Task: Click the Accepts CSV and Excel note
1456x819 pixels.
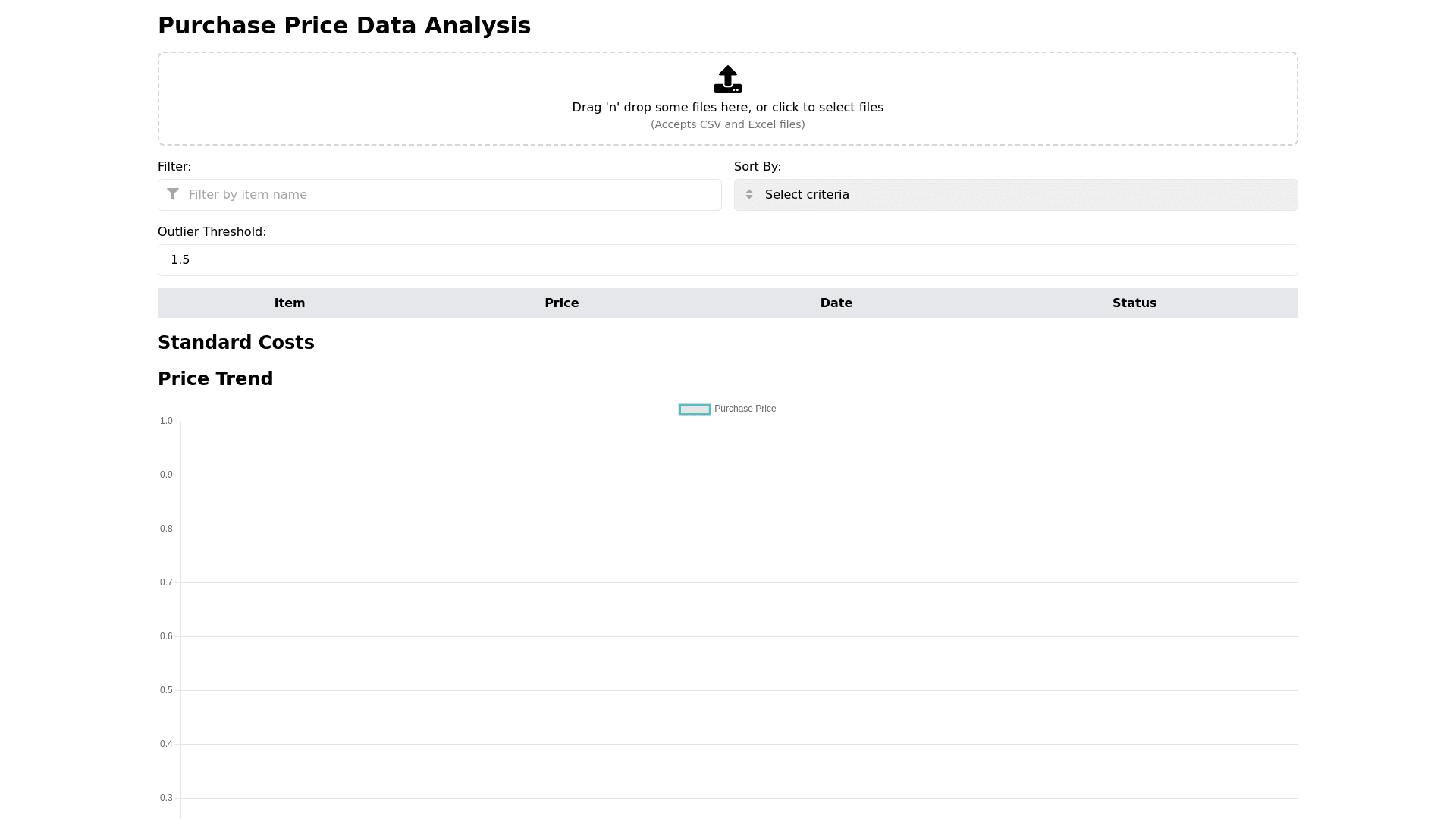Action: tap(727, 124)
